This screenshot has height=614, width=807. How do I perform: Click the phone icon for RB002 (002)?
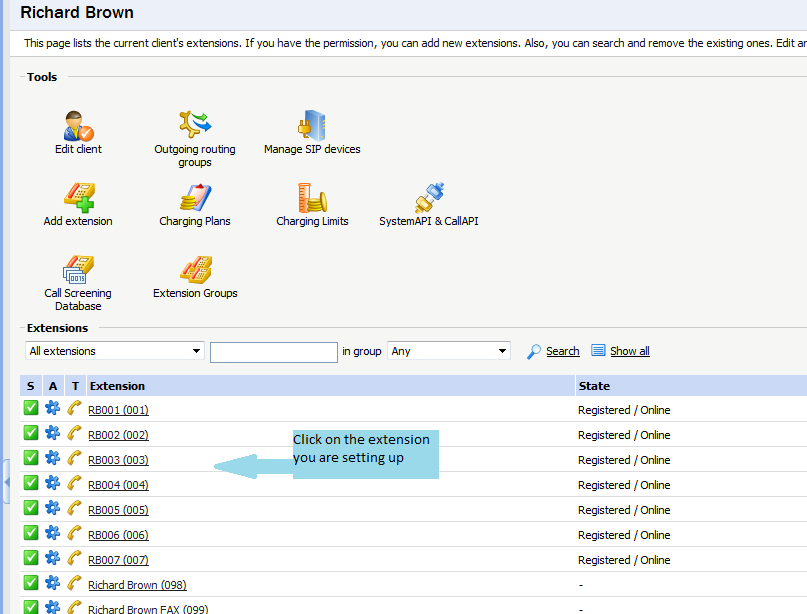pos(75,433)
